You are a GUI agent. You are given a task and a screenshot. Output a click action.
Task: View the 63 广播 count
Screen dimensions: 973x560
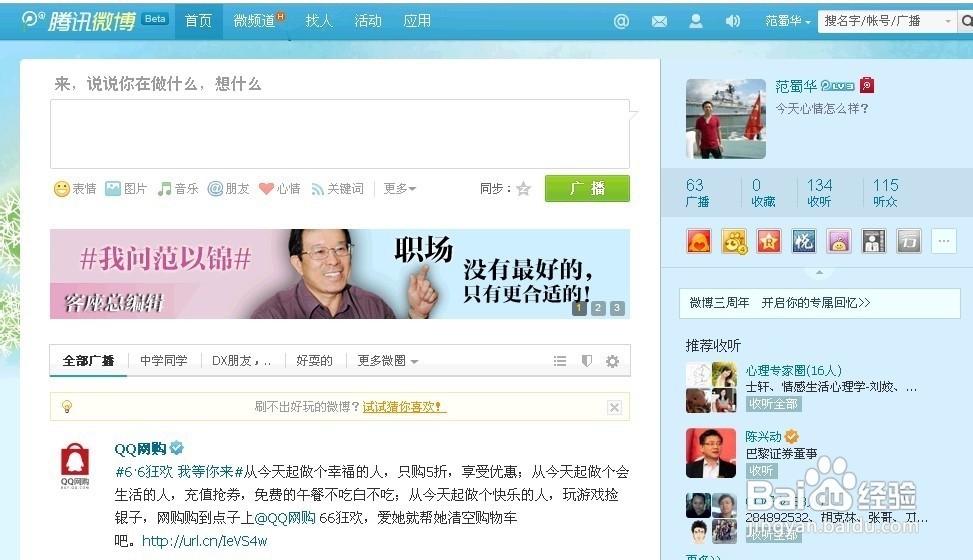(x=697, y=192)
